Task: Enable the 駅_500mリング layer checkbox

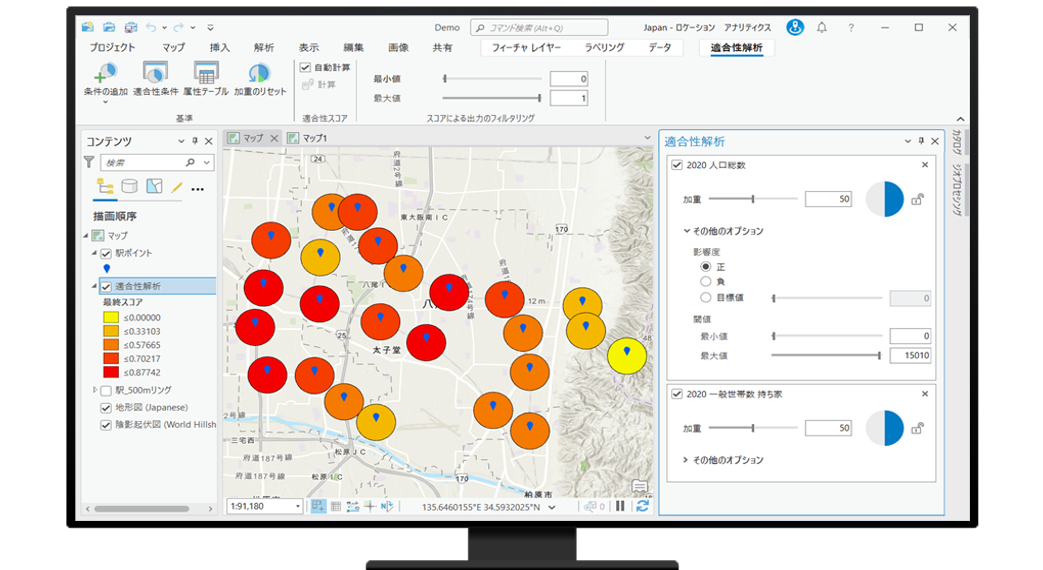Action: pos(106,390)
